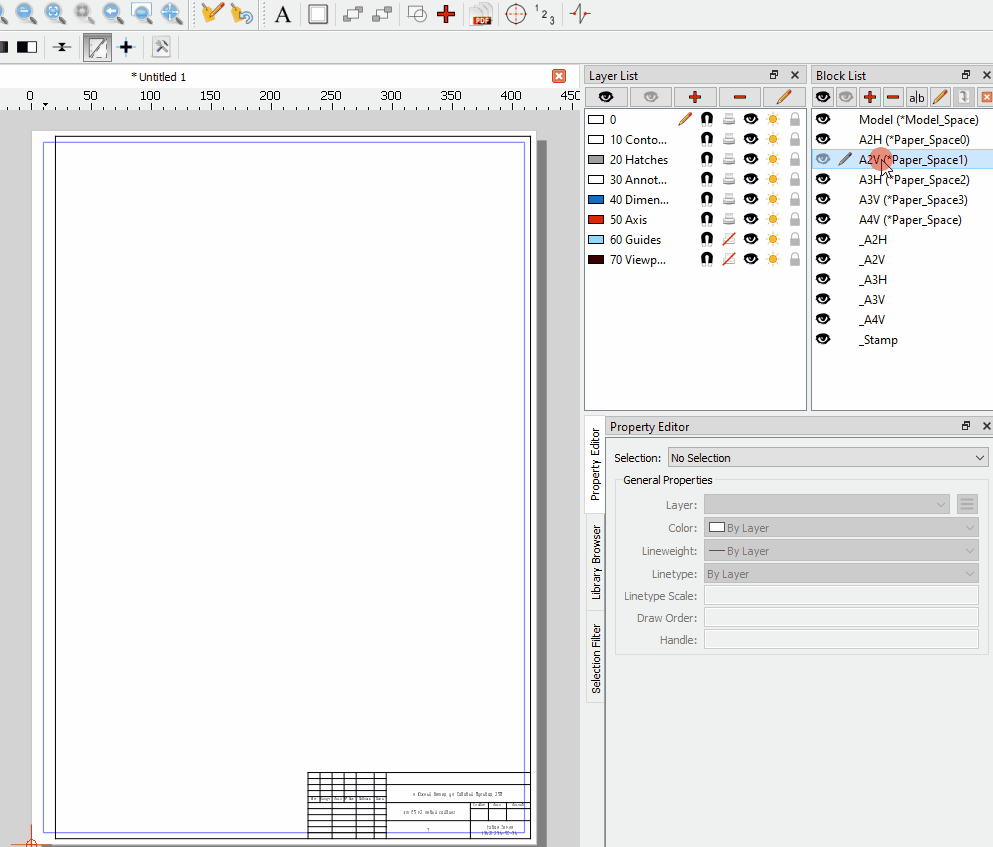This screenshot has height=847, width=993.
Task: Click the PDF export icon
Action: (x=482, y=14)
